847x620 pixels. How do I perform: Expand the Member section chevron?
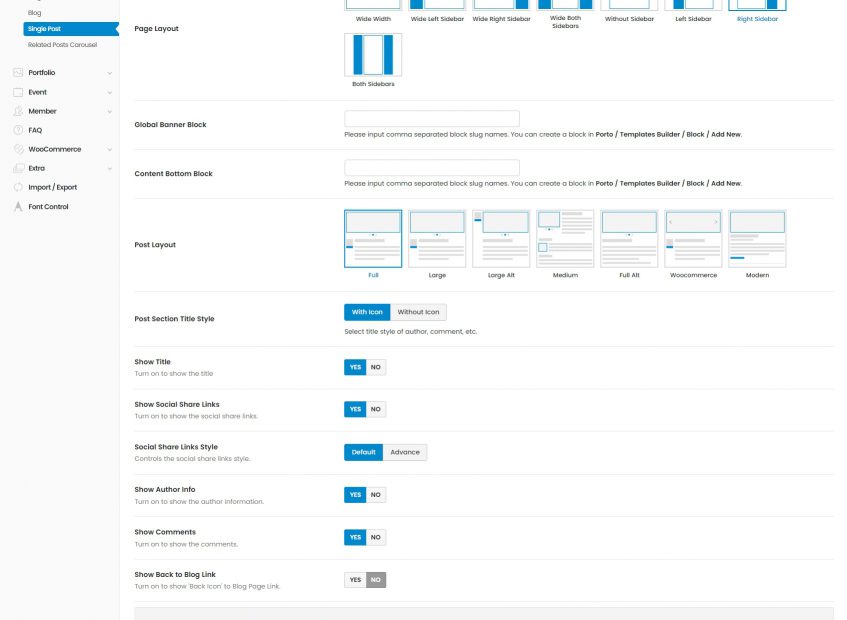point(109,111)
